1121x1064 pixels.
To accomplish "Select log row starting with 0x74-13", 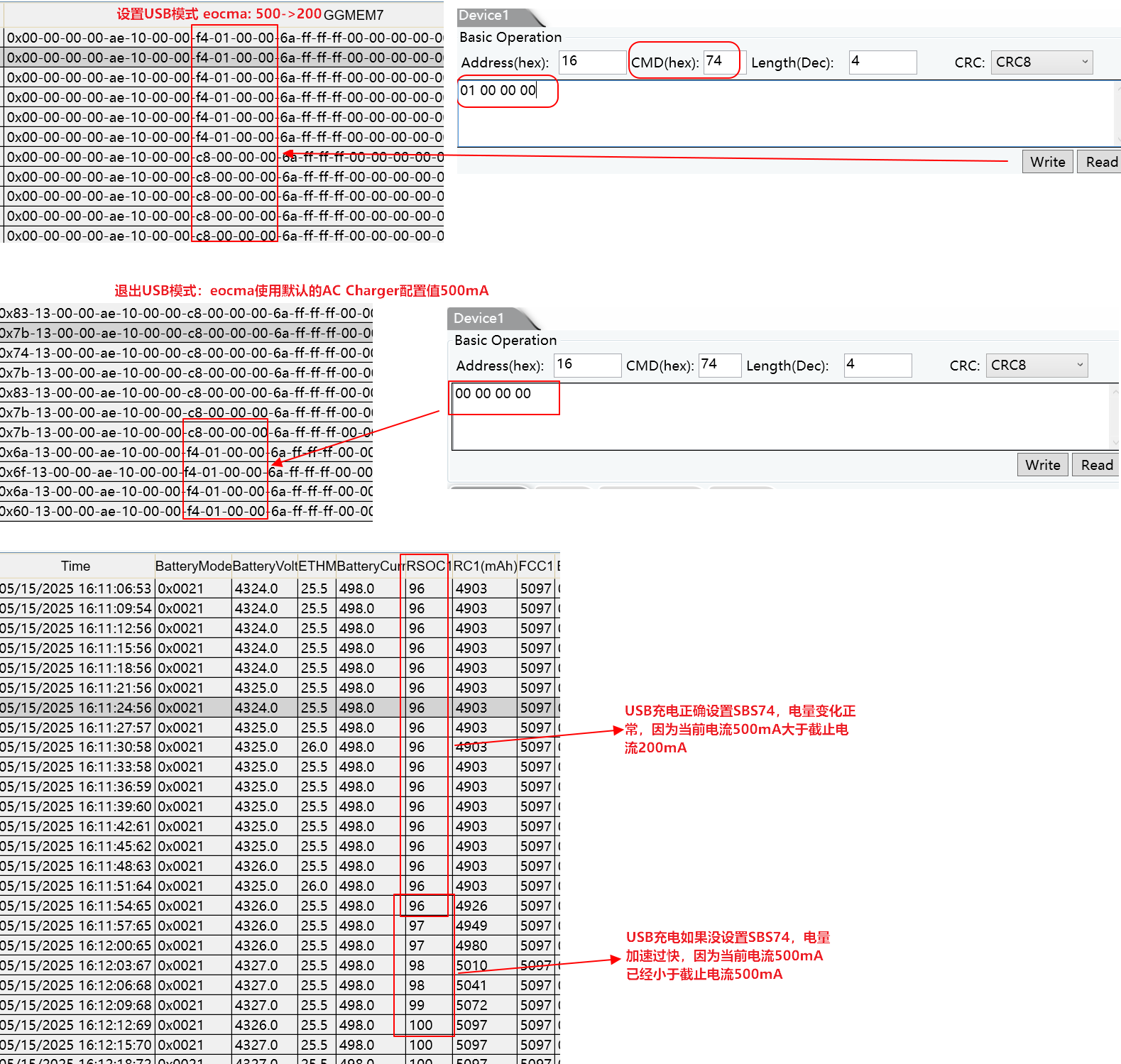I will click(186, 353).
